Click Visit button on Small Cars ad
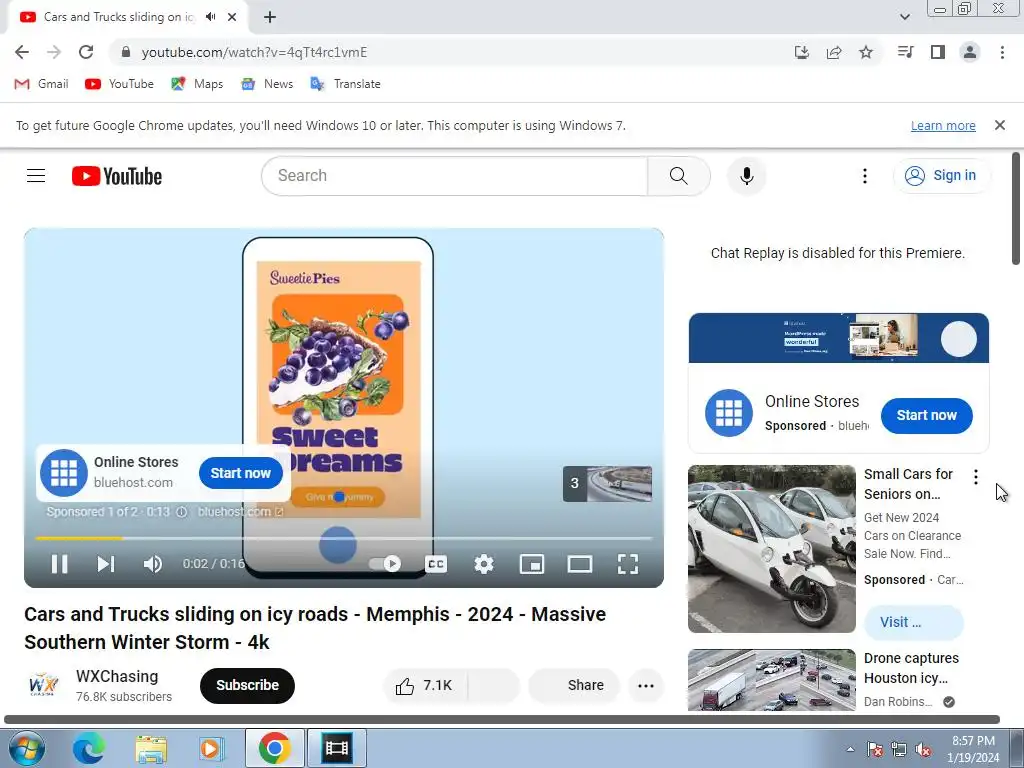 (x=913, y=622)
